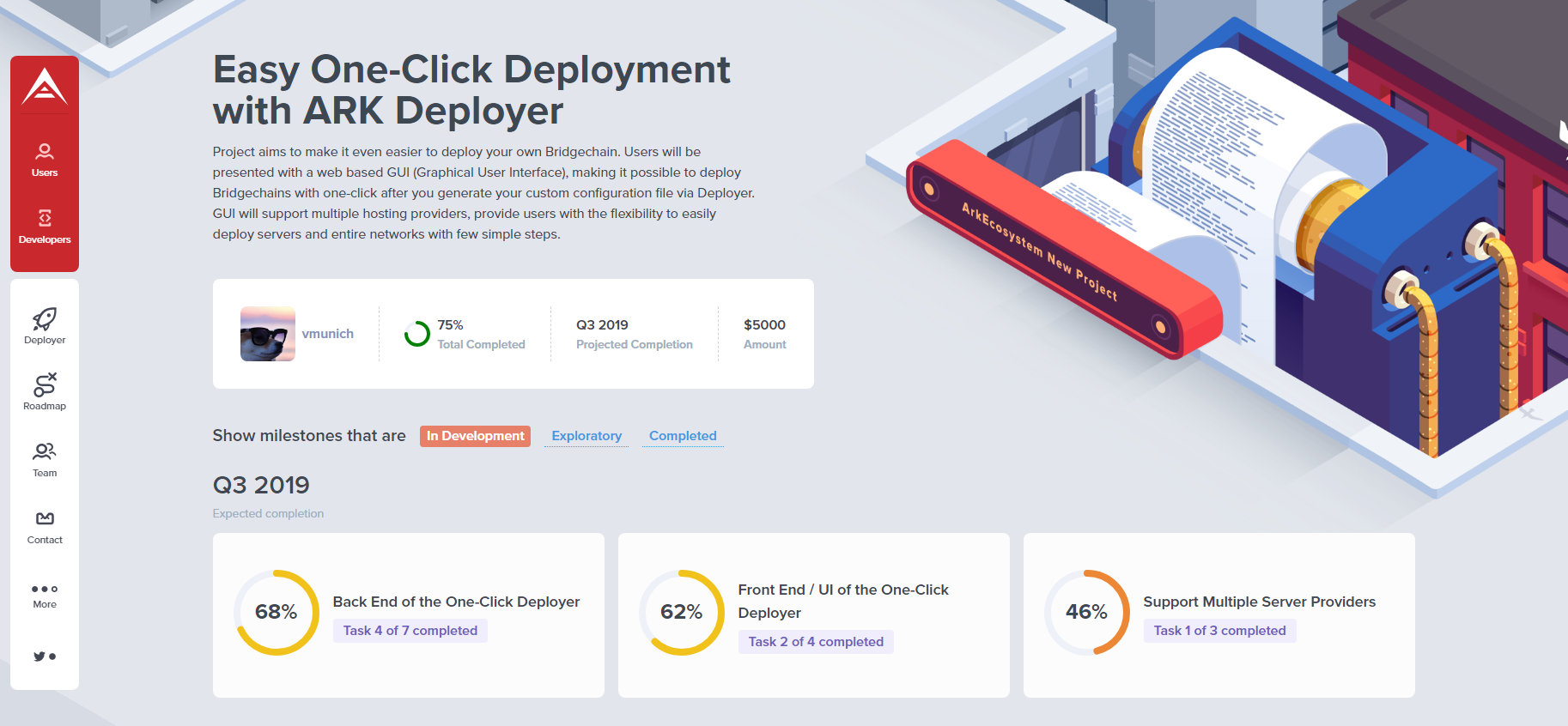Click the Task 2 of 4 completed badge

click(816, 642)
